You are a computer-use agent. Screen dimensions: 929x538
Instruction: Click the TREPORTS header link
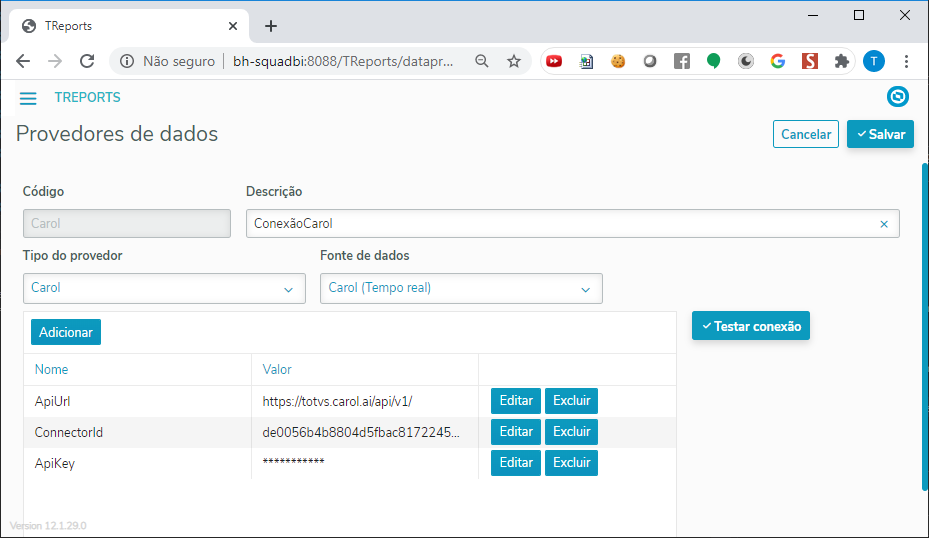pyautogui.click(x=88, y=97)
